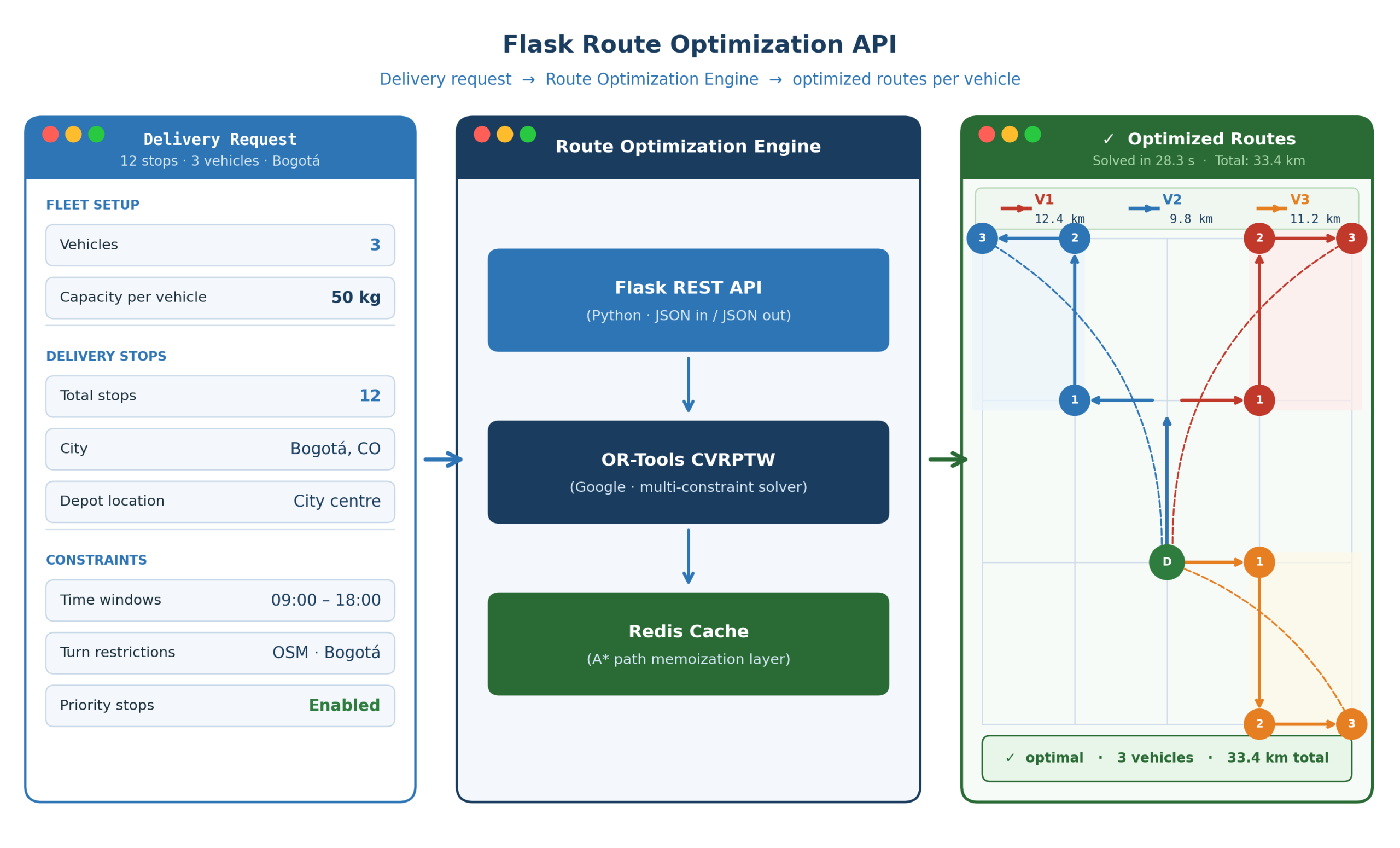Click the V1 red legend arrow

[x=1016, y=208]
